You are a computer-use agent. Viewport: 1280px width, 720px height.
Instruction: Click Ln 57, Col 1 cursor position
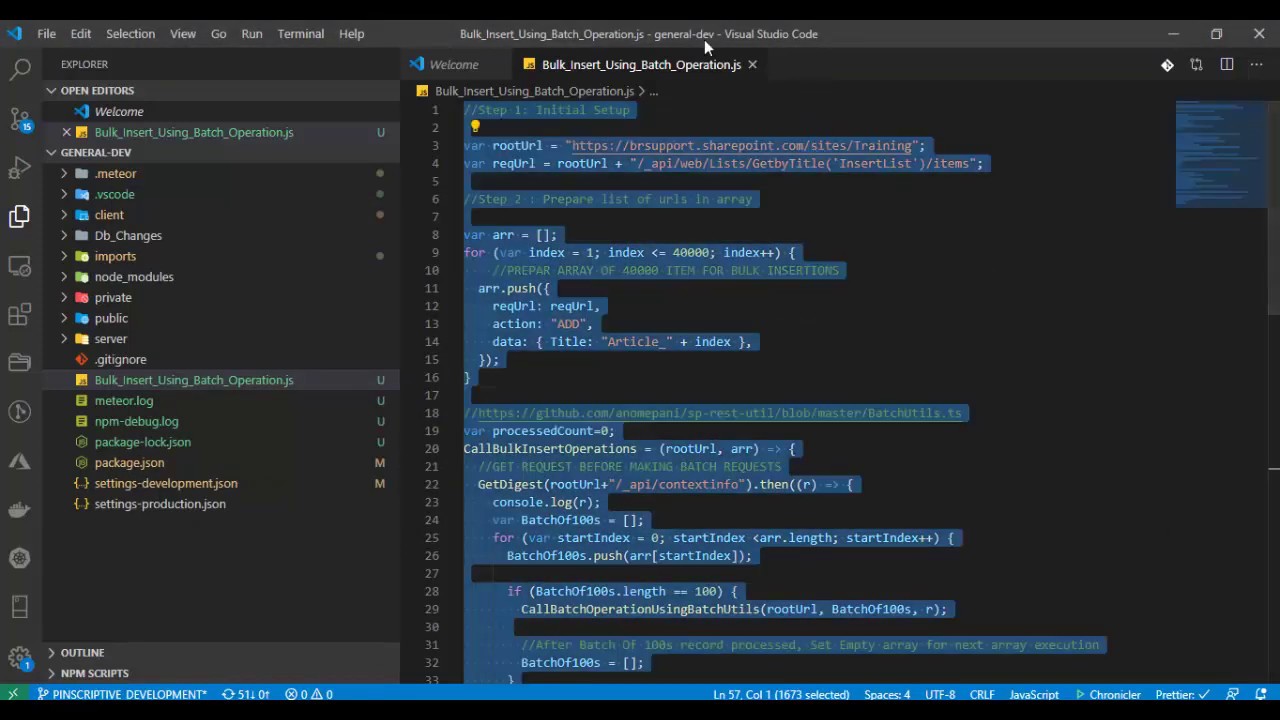pyautogui.click(x=781, y=694)
